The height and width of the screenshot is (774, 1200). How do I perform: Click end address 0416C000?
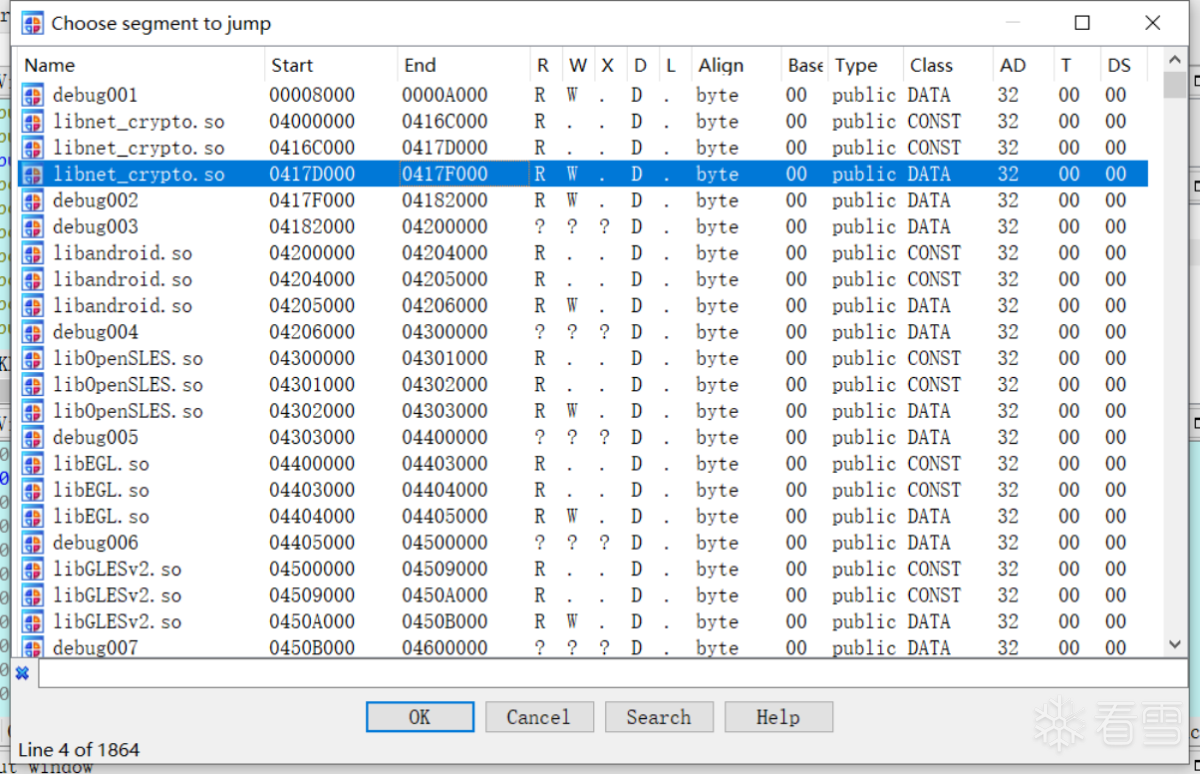point(445,122)
